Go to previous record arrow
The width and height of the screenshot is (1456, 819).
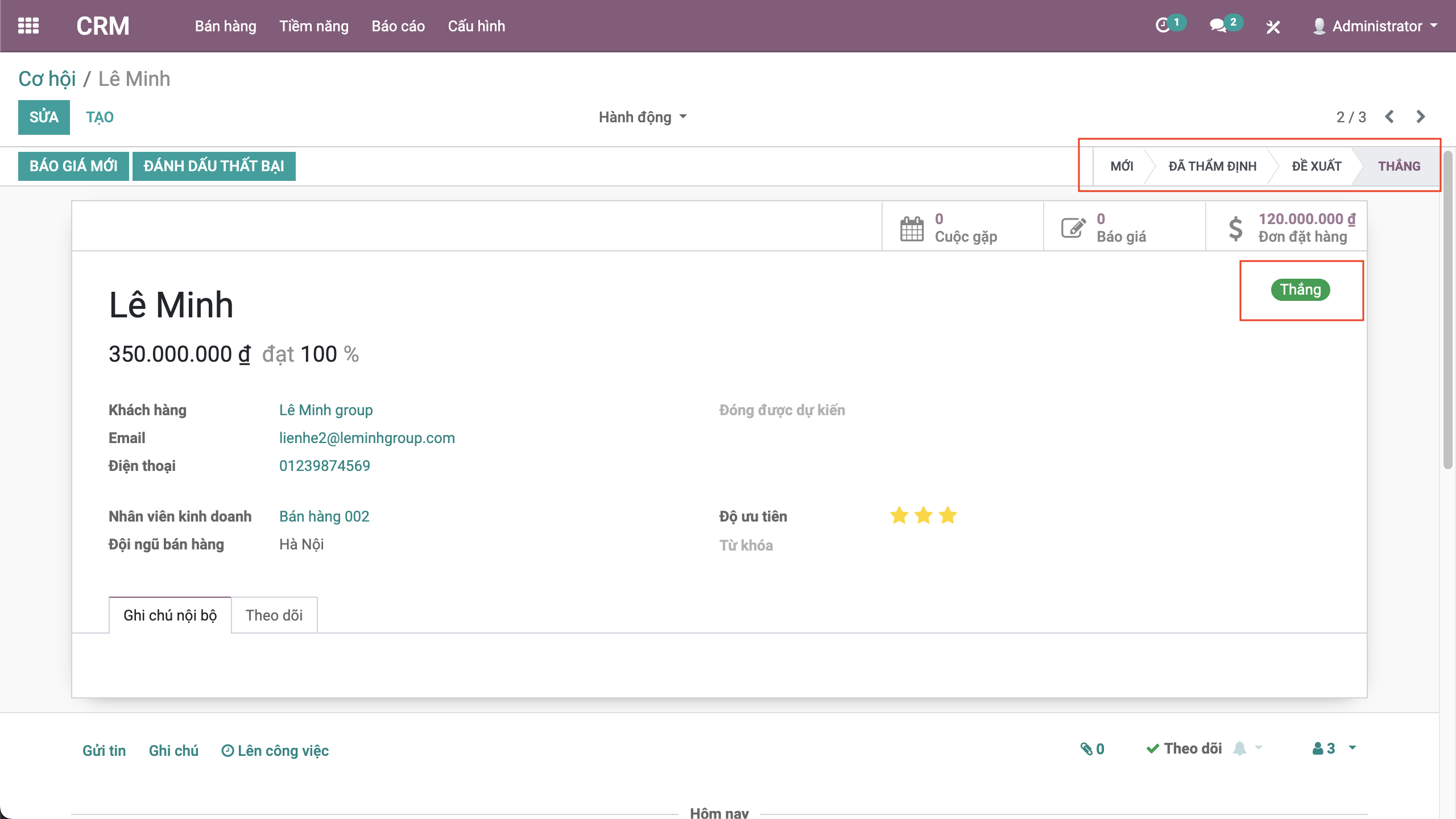[x=1389, y=117]
